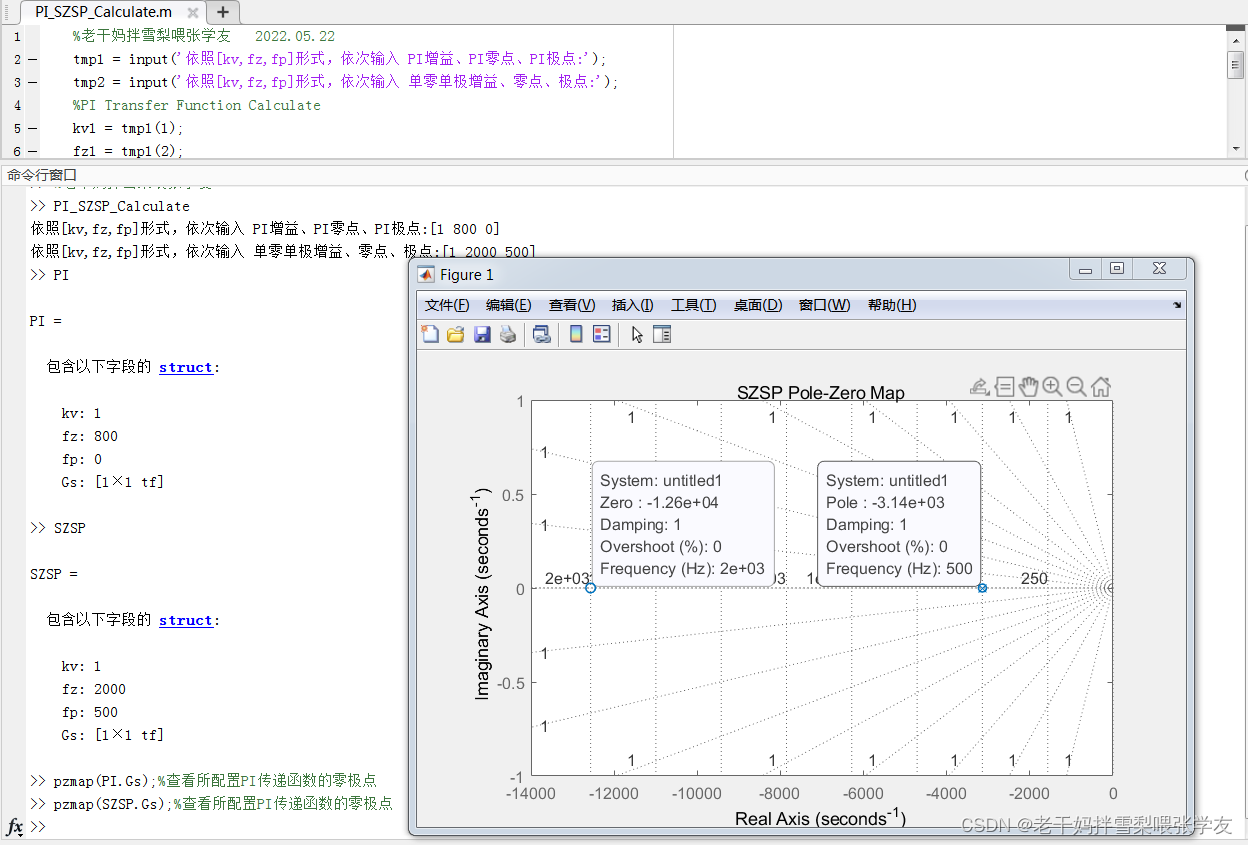This screenshot has height=845, width=1248.
Task: Click code line 'fz1 = tmp1(2);'
Action: pos(128,151)
